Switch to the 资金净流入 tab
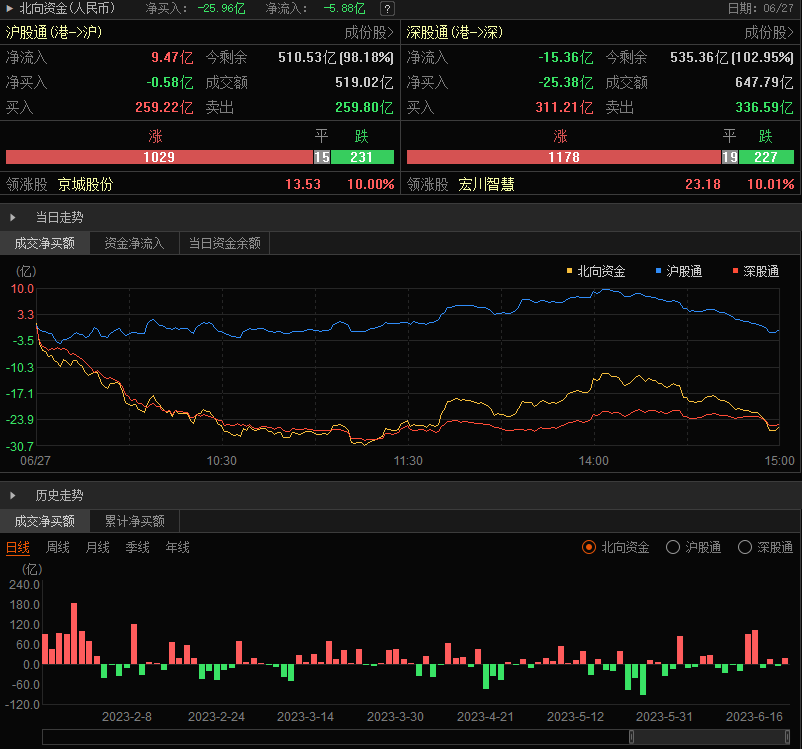Viewport: 802px width, 749px height. click(x=134, y=242)
